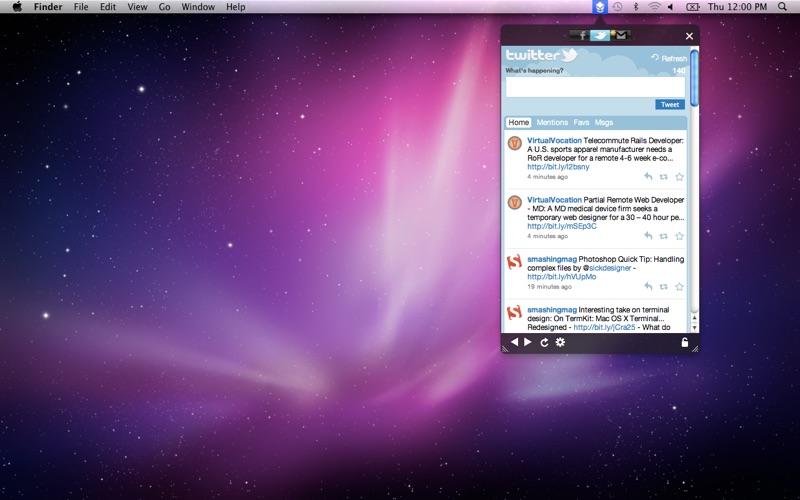
Task: Open link http://bit.ly/mSEp3C
Action: point(562,226)
